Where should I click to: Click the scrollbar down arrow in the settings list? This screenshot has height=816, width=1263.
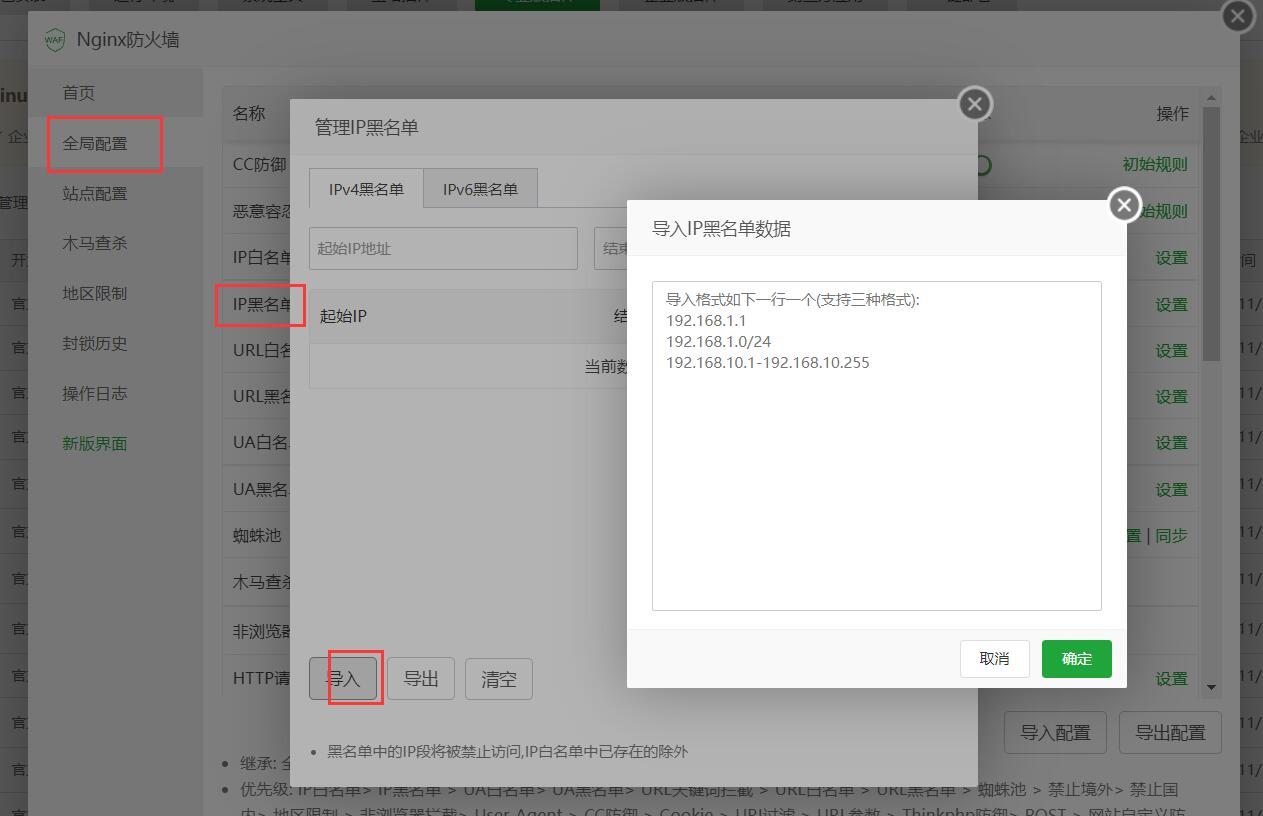[x=1212, y=688]
